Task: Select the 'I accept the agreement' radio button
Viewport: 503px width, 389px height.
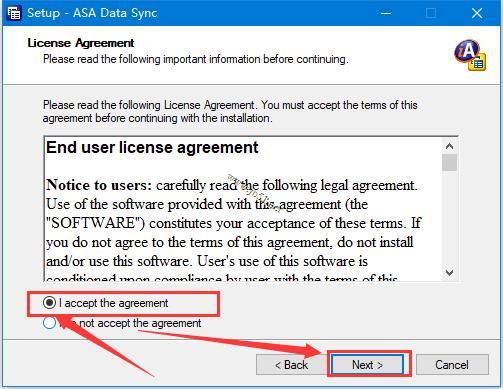Action: point(49,303)
